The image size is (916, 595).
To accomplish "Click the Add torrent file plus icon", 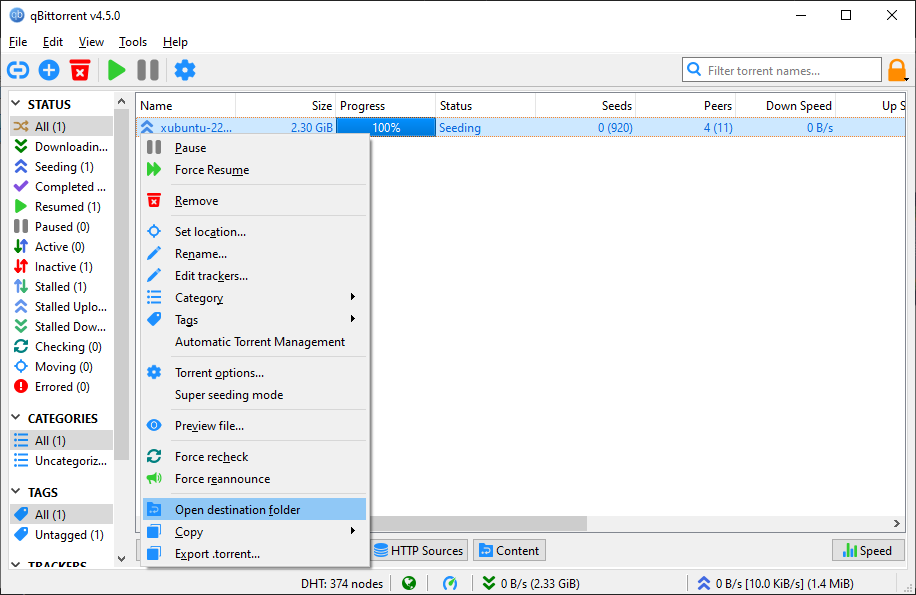I will 49,70.
